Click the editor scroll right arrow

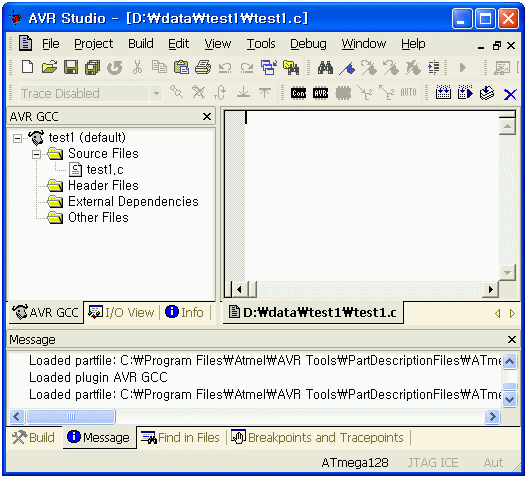pyautogui.click(x=490, y=289)
